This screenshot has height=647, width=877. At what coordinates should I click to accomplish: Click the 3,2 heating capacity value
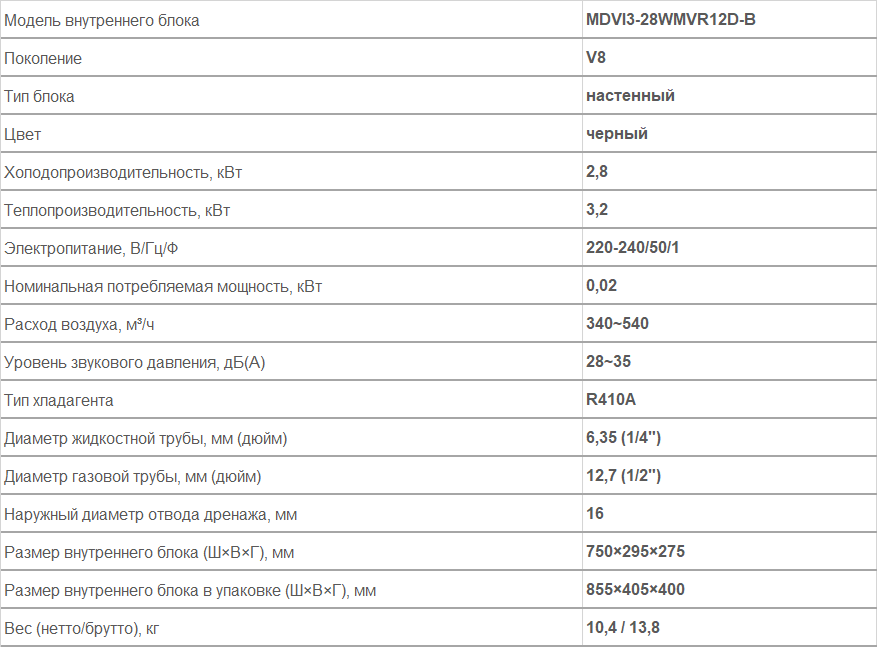pyautogui.click(x=597, y=210)
